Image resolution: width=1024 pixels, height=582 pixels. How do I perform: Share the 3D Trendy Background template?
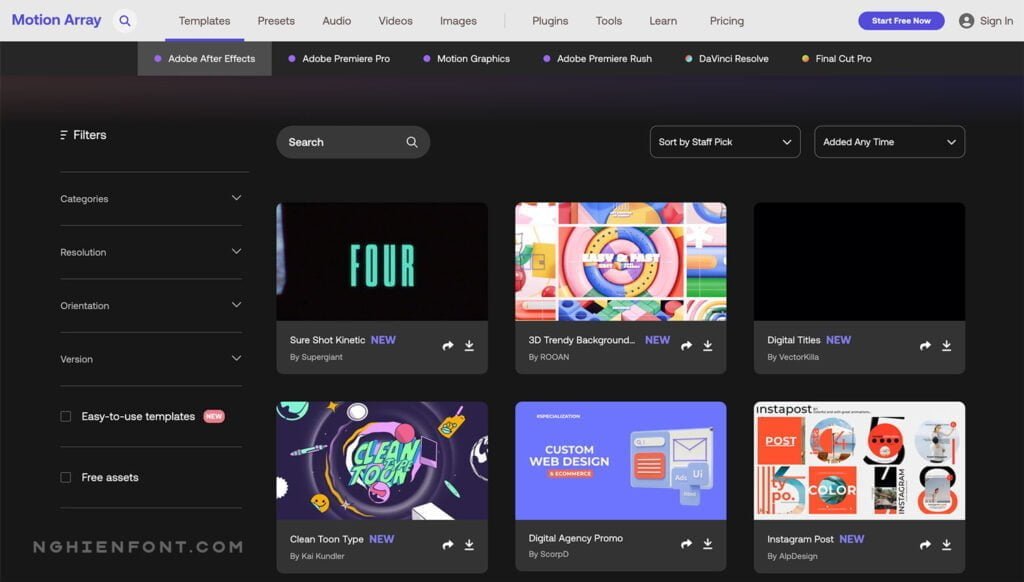686,346
